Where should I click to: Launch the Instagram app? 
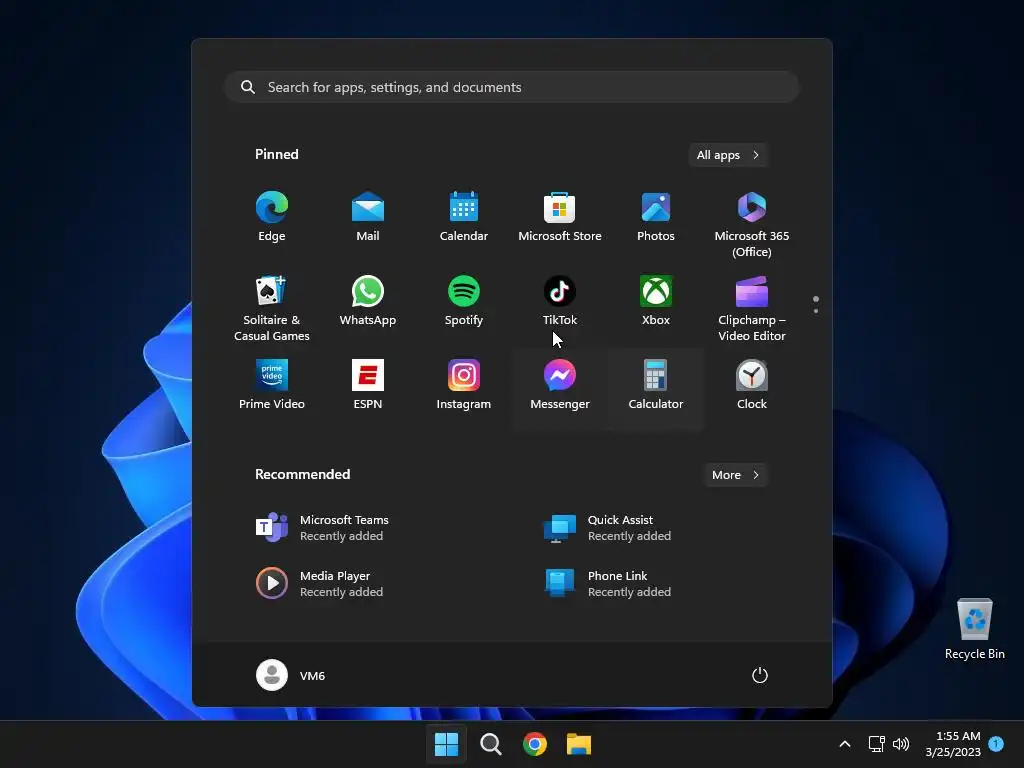pos(464,385)
